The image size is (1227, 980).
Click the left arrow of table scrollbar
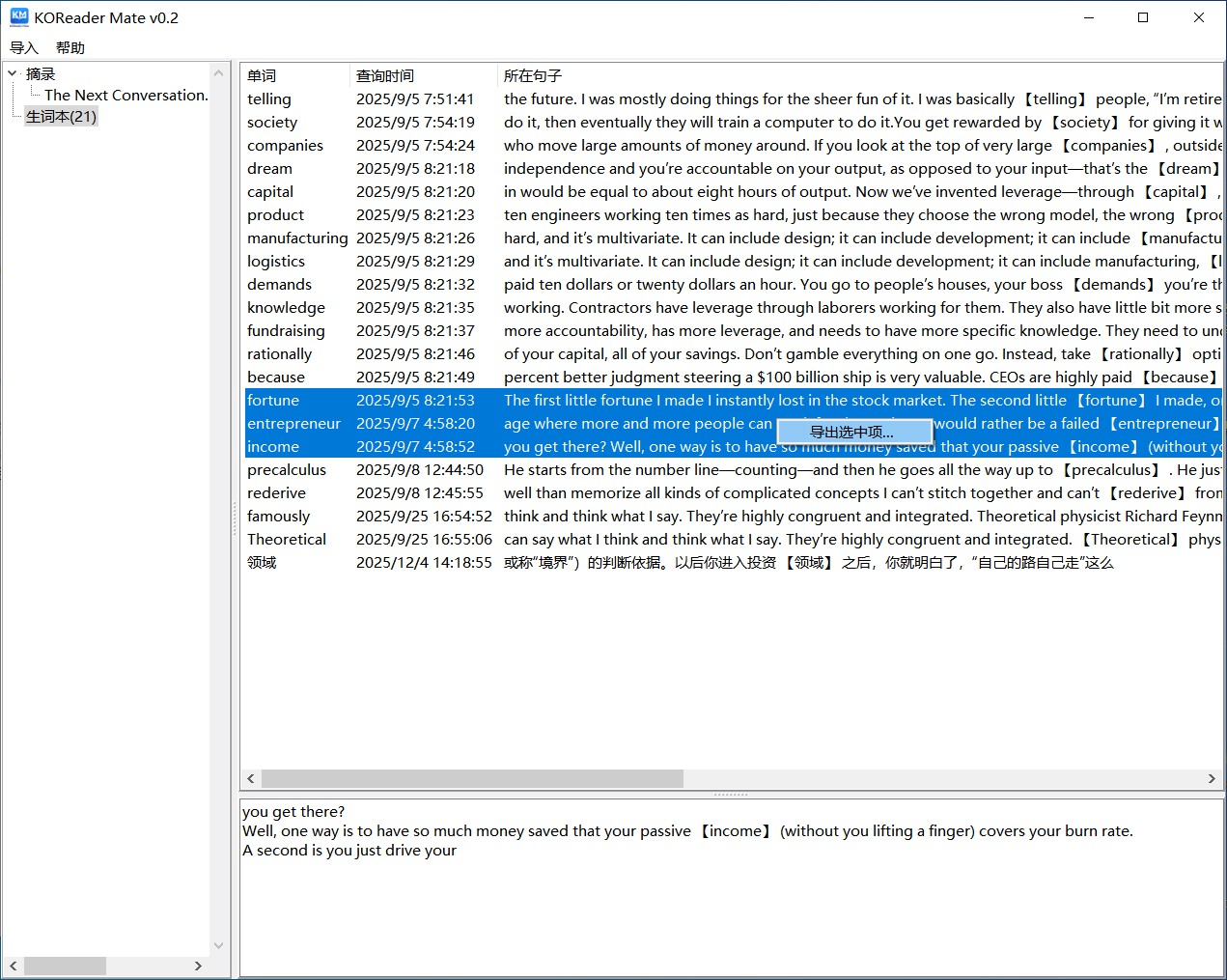click(x=251, y=778)
